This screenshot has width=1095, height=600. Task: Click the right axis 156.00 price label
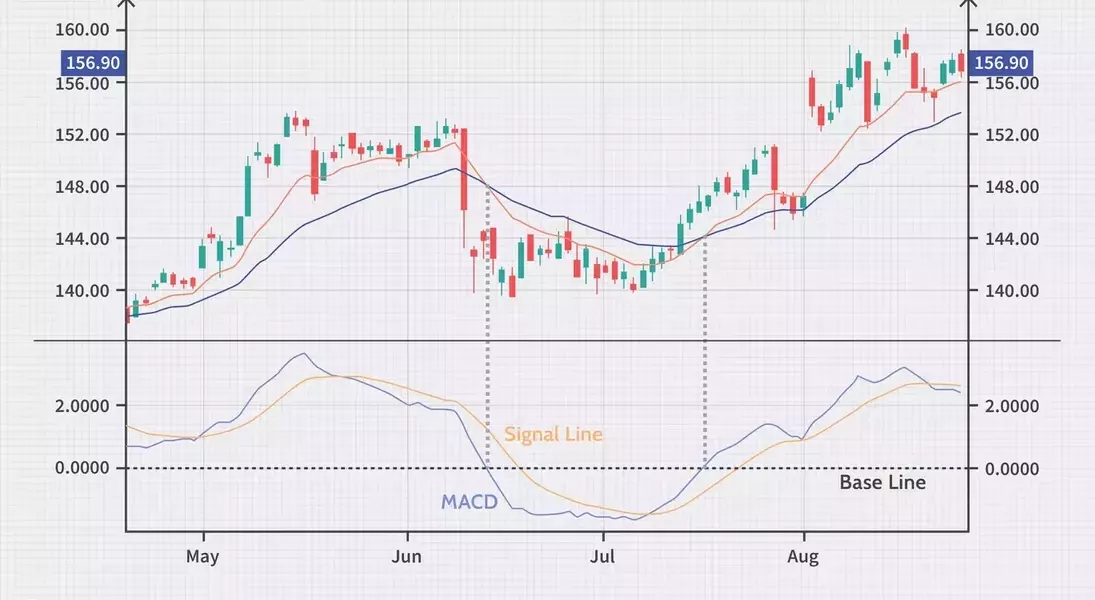click(1012, 83)
